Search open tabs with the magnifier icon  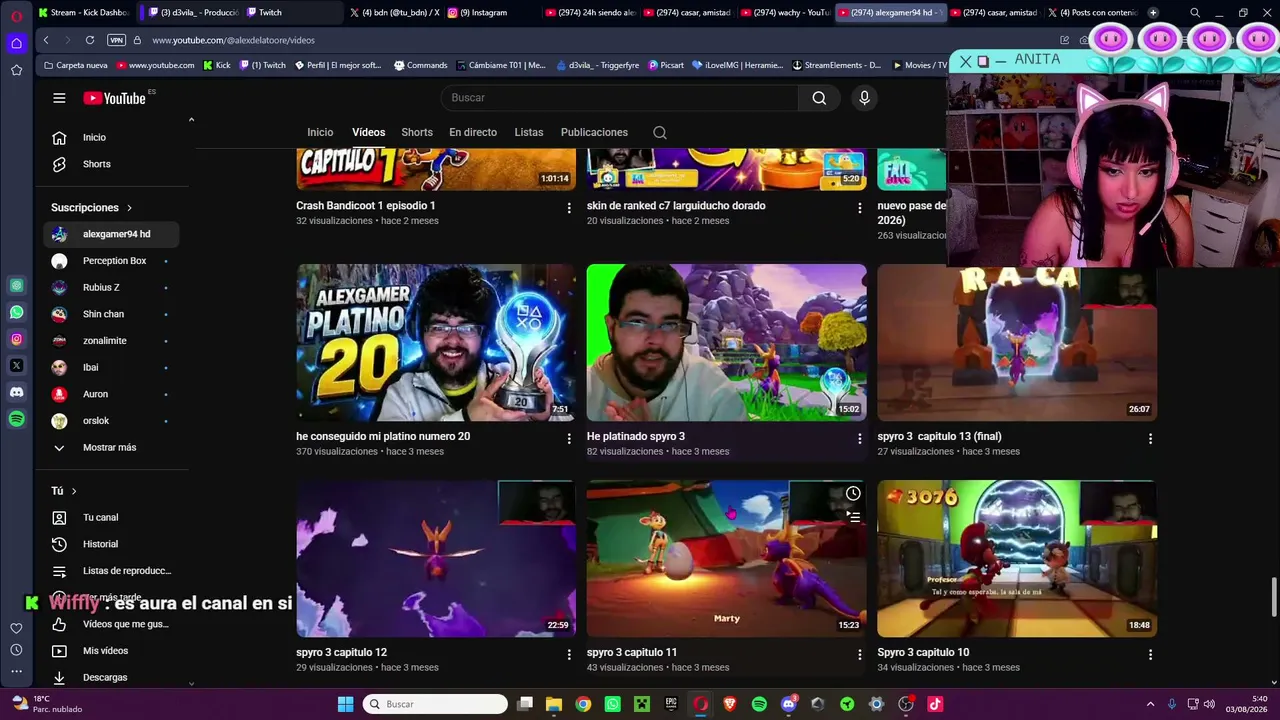1195,13
